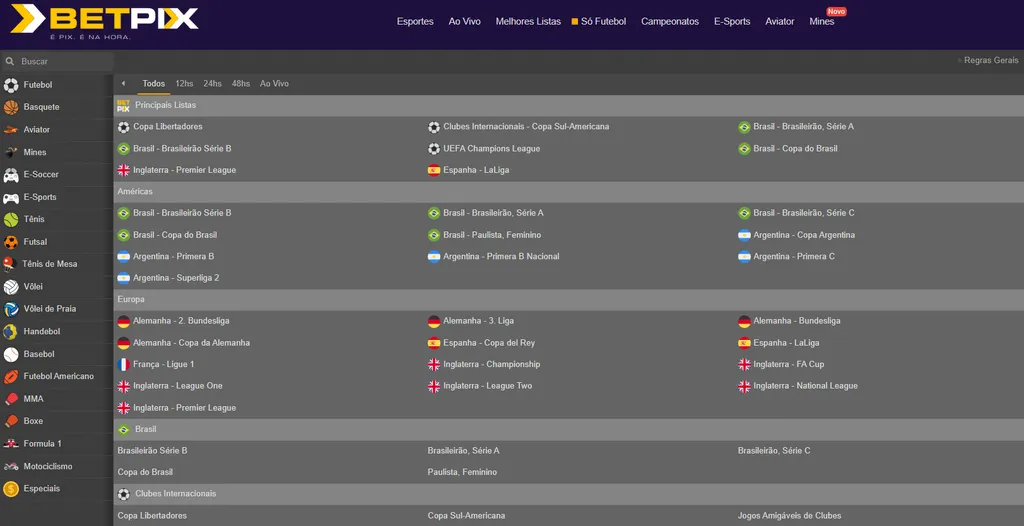Click the Tênis tennis ball icon

coord(11,220)
